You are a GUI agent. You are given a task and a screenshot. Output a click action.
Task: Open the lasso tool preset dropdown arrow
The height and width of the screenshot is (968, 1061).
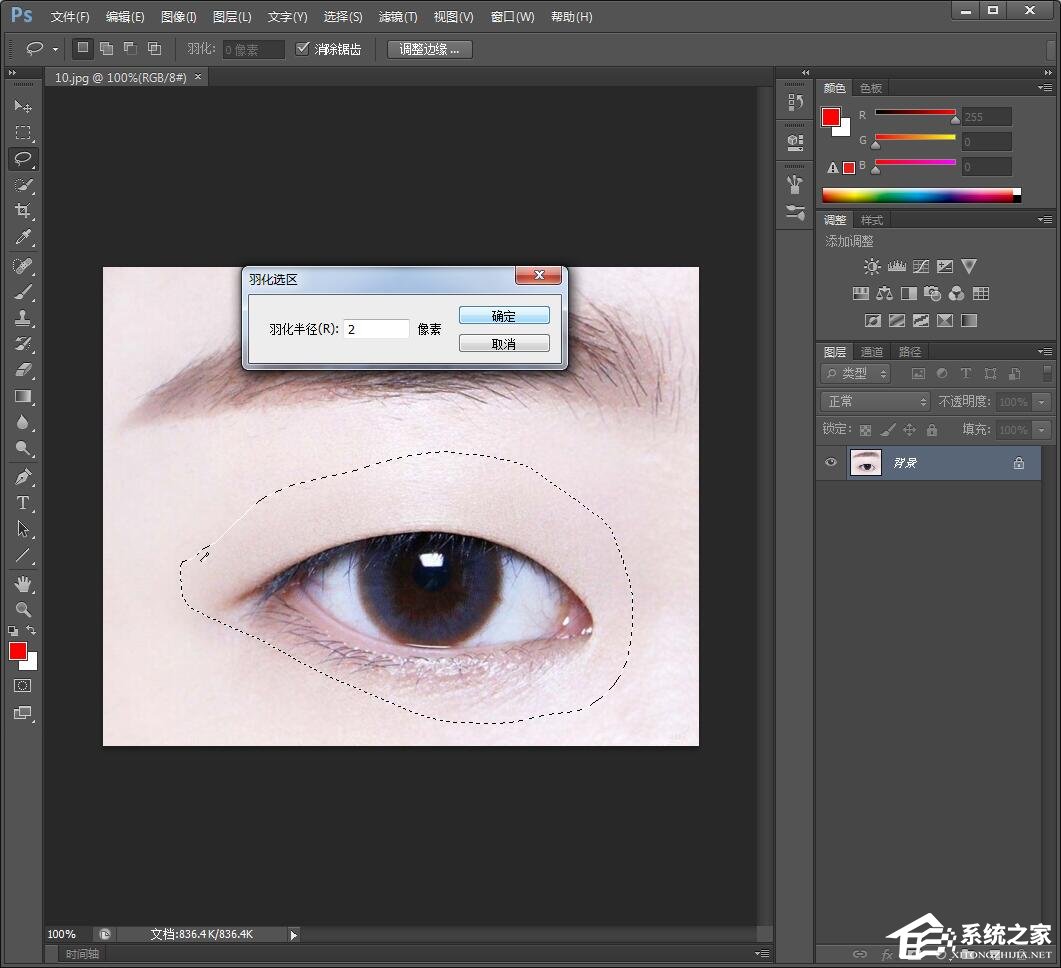[x=57, y=48]
